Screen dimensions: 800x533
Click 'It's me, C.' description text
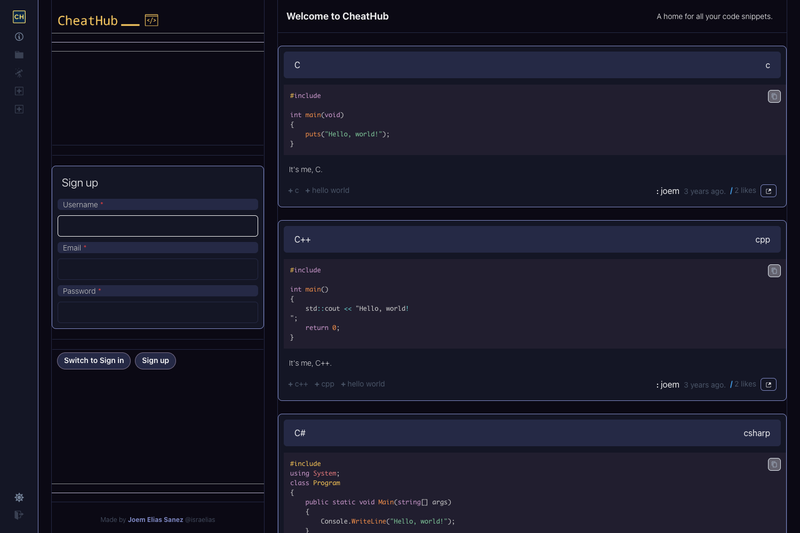(x=305, y=170)
